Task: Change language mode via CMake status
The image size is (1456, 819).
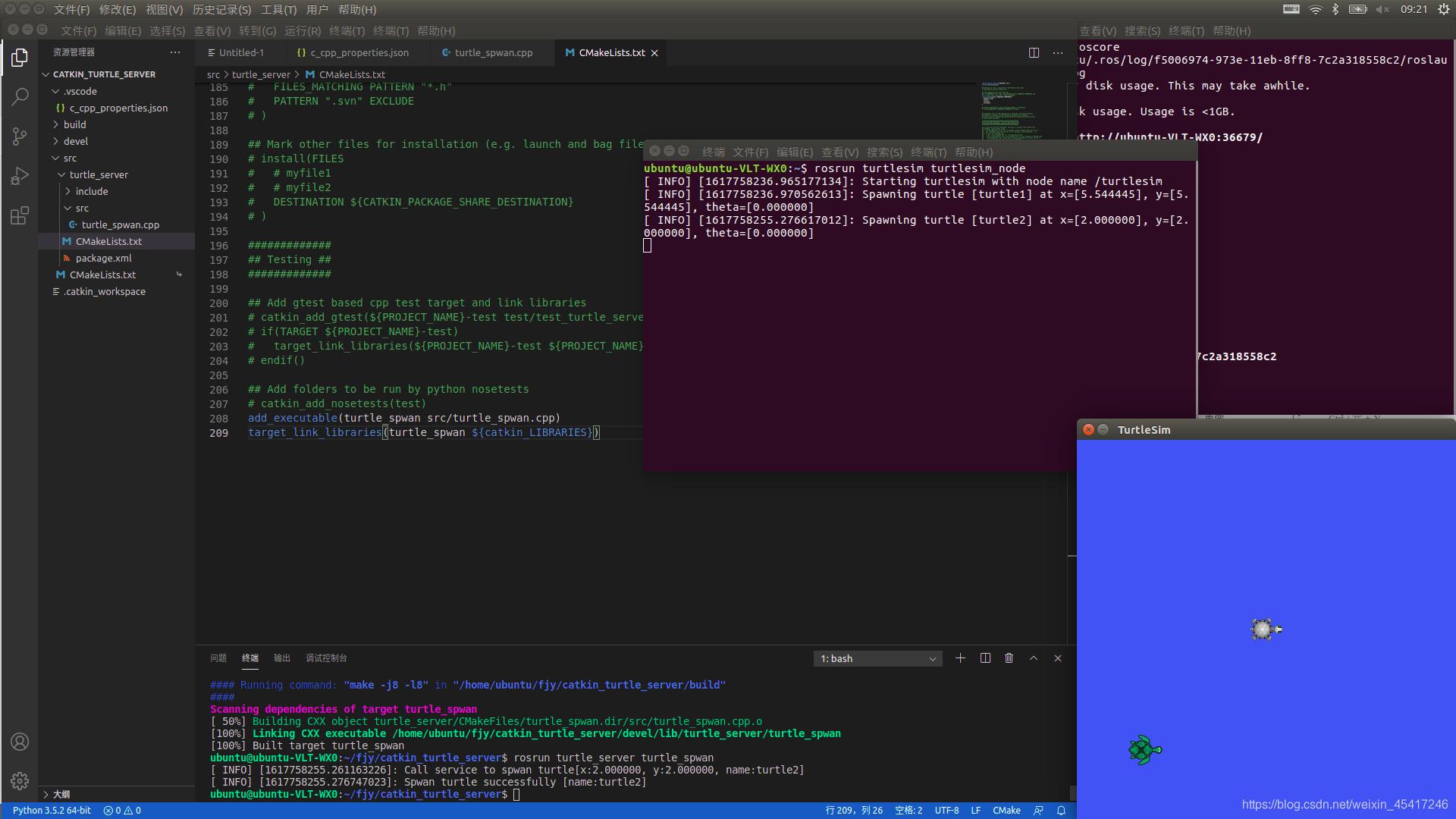Action: click(x=1006, y=811)
